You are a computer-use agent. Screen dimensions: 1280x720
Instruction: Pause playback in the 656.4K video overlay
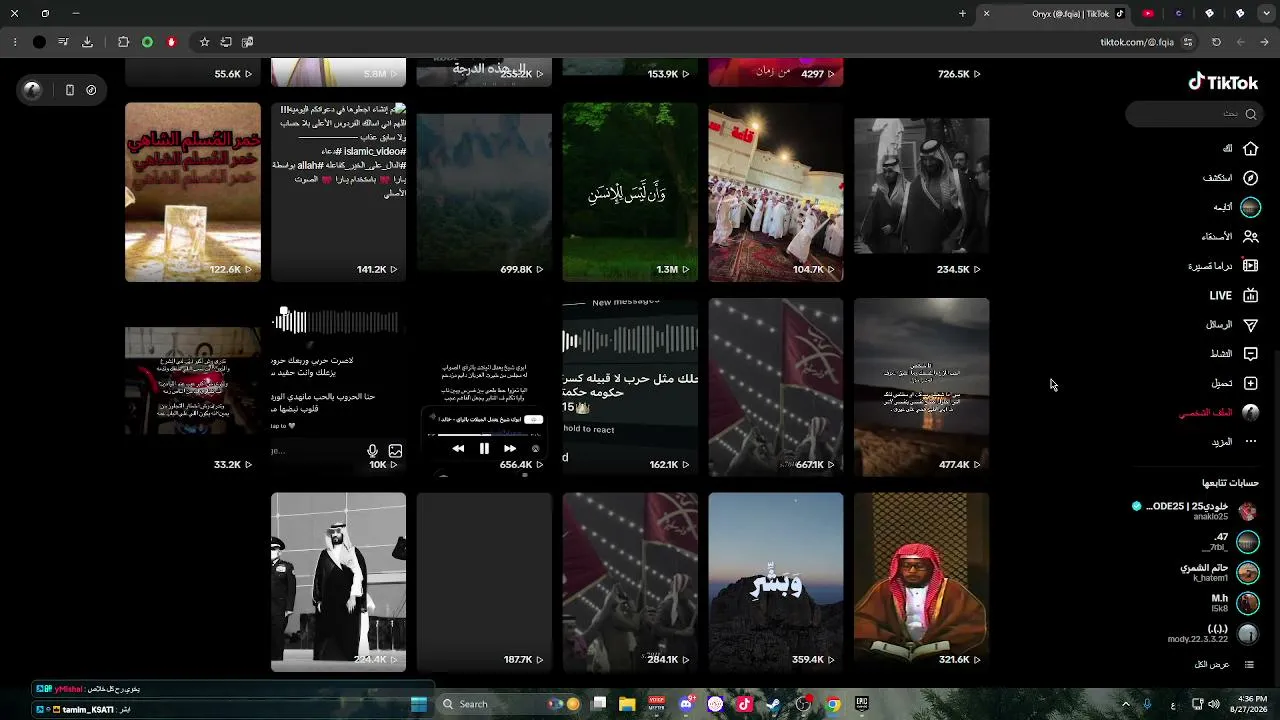[484, 449]
